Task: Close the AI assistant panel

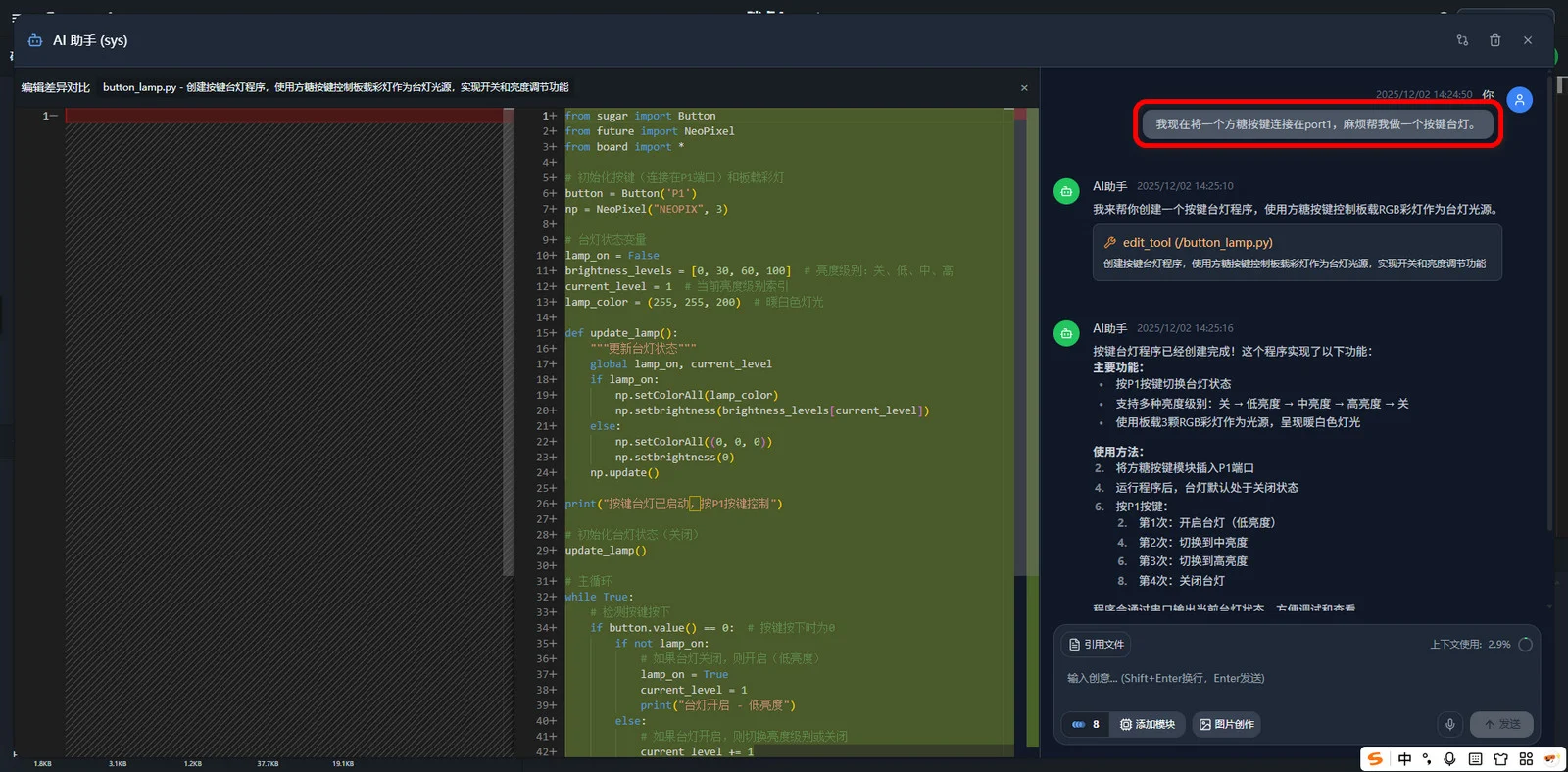Action: [x=1527, y=40]
